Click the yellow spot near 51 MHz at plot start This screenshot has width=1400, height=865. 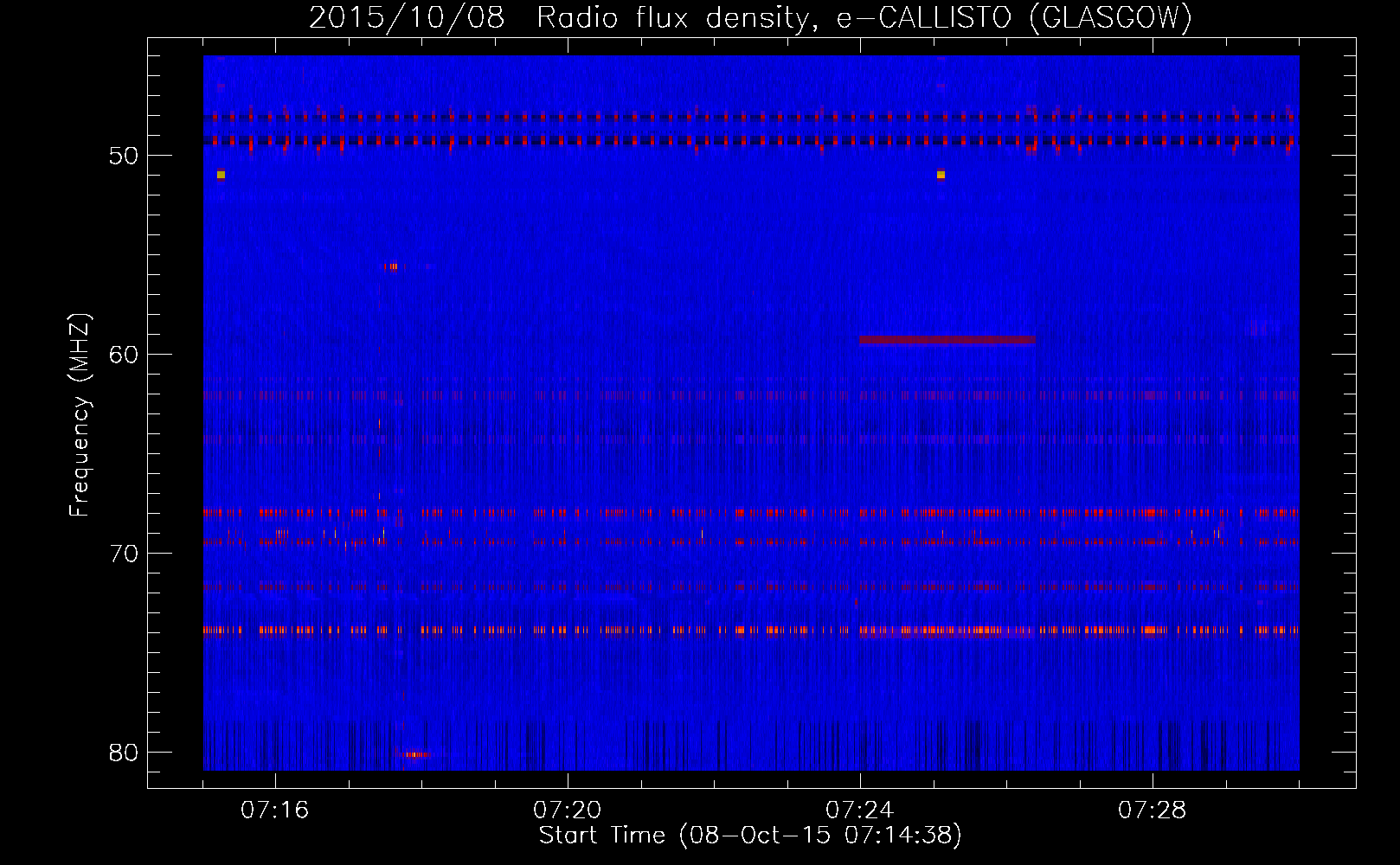click(221, 175)
